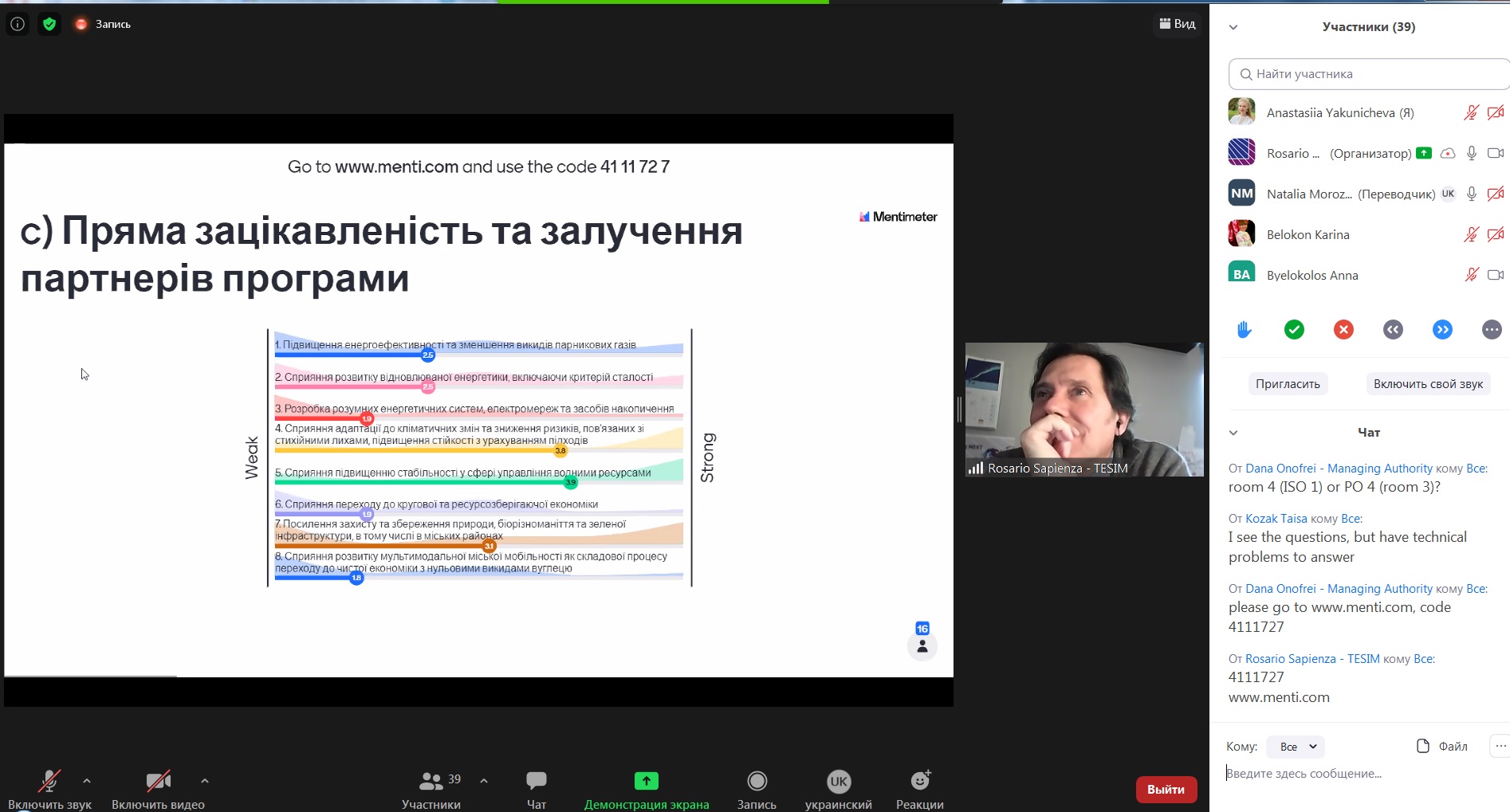
Task: Click the go slower rewind icon
Action: click(1393, 329)
